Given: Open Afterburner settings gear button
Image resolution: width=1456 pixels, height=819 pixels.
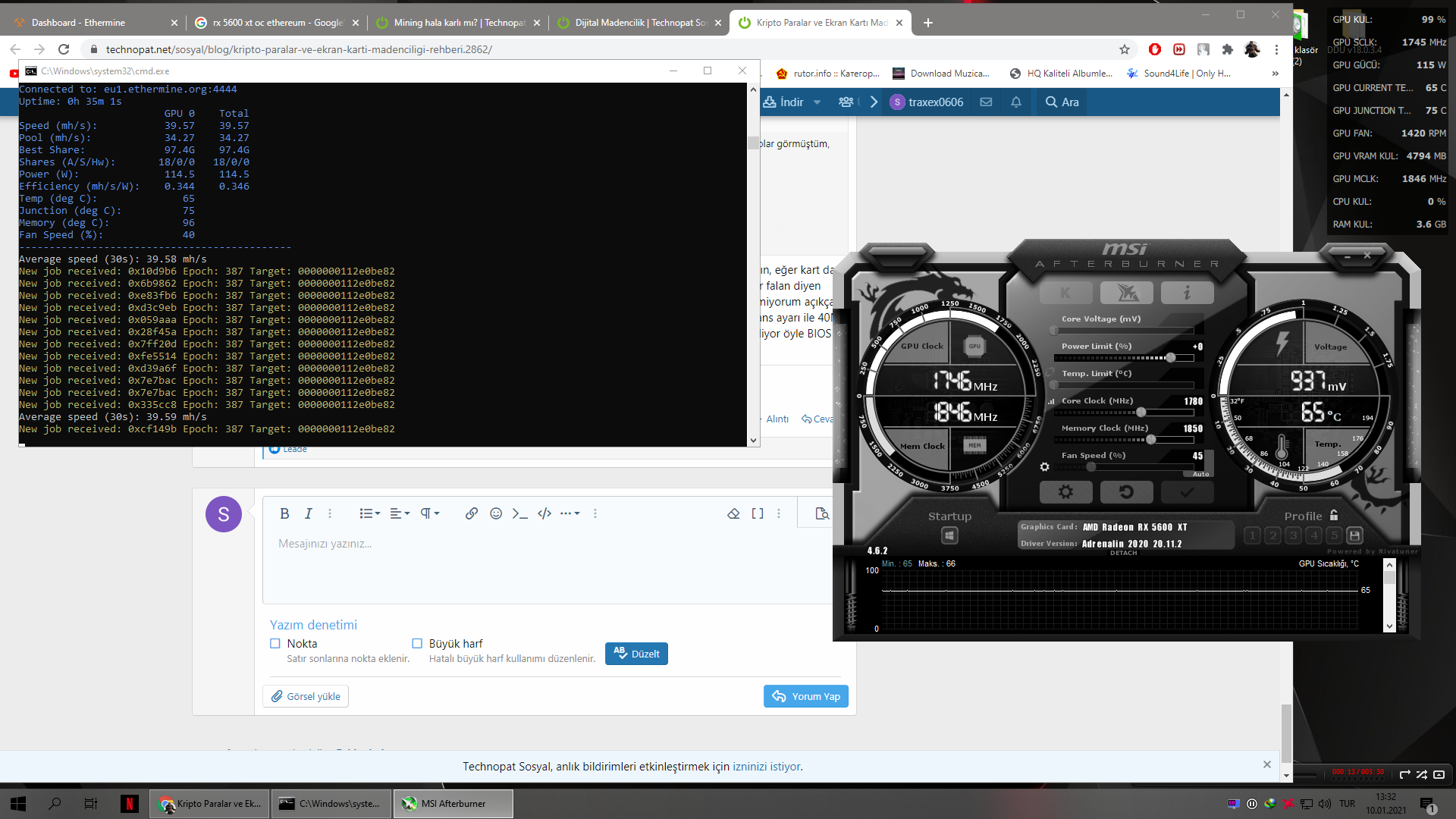Looking at the screenshot, I should [1065, 492].
